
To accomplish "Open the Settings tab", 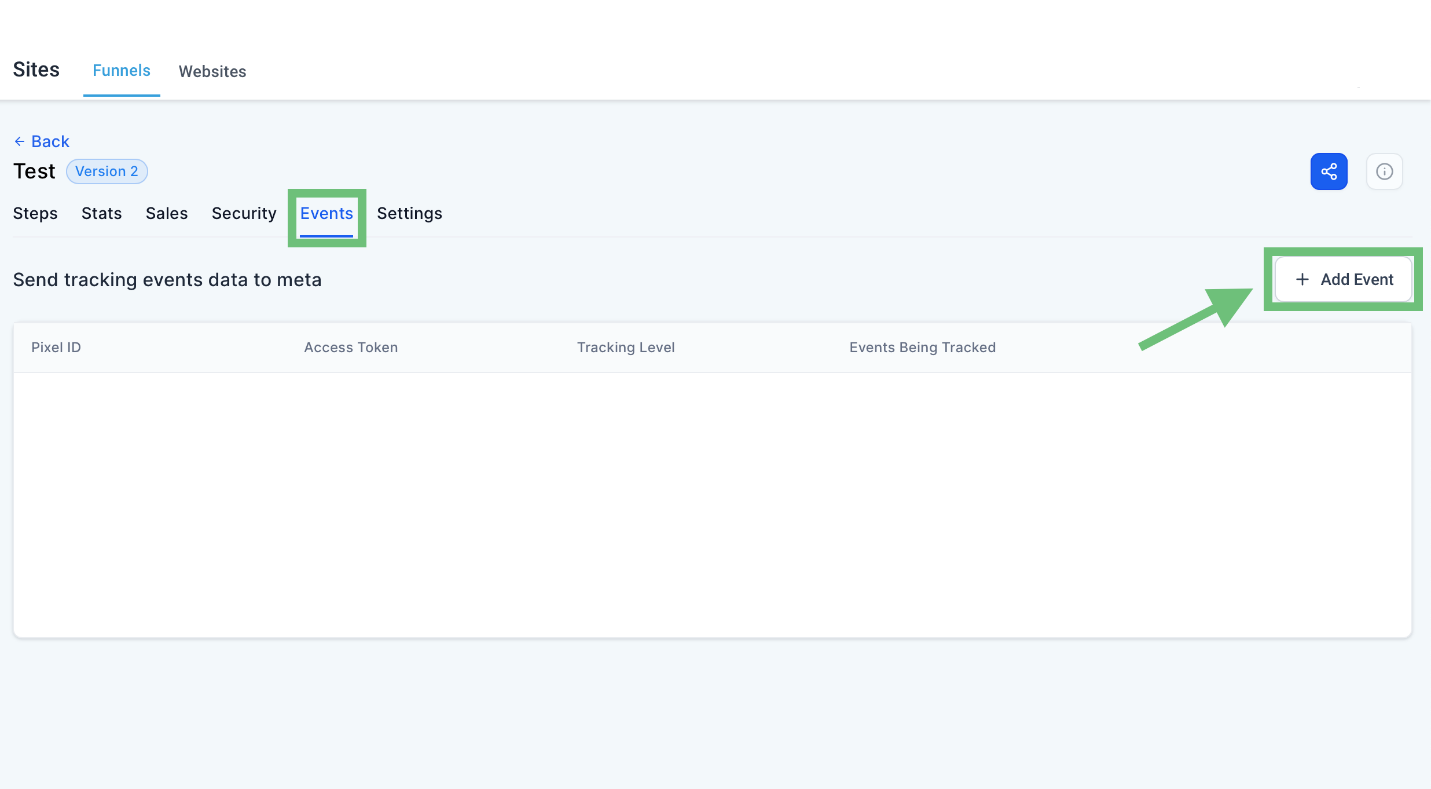I will (409, 213).
